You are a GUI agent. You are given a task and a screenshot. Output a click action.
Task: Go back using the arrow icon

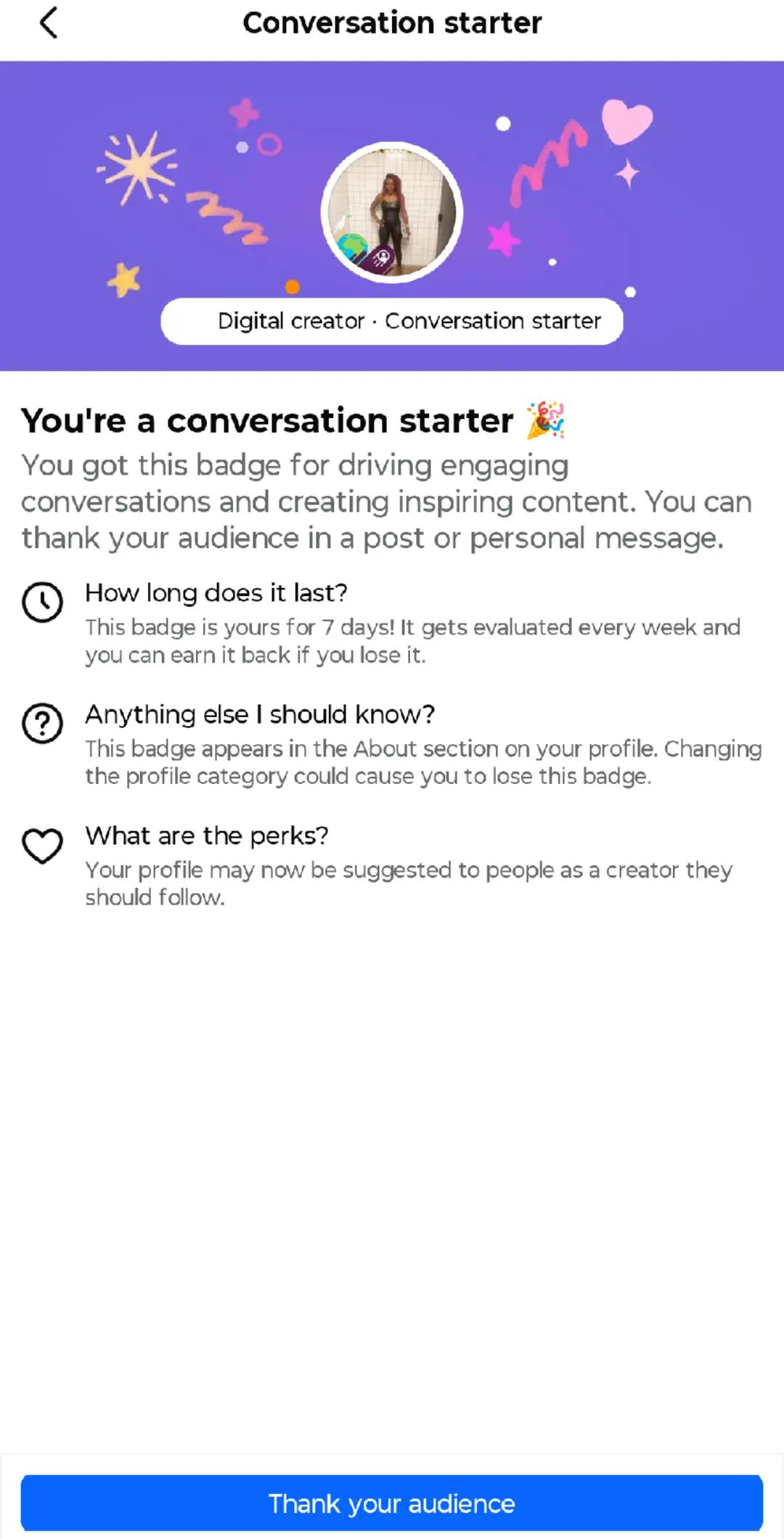point(48,23)
